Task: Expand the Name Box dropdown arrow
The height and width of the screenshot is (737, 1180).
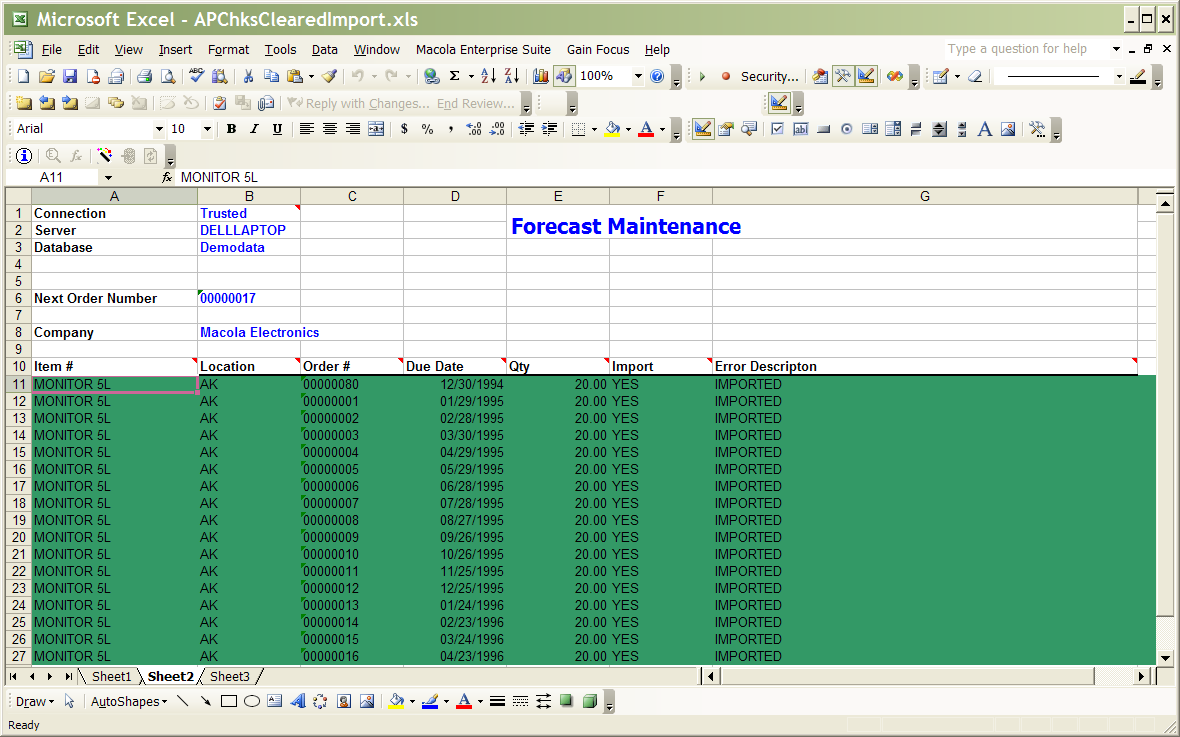Action: 108,177
